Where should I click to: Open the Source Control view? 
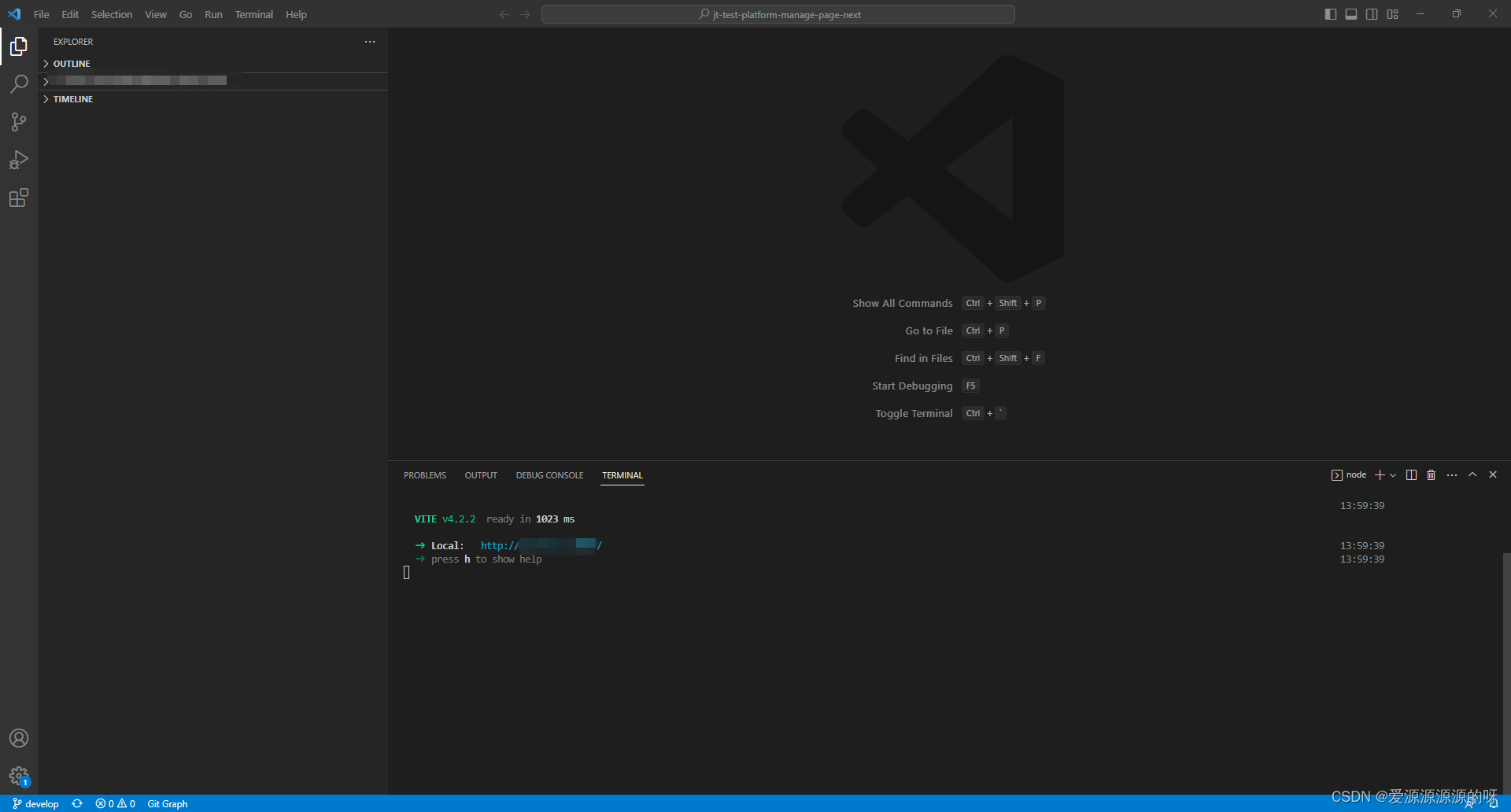[x=19, y=122]
